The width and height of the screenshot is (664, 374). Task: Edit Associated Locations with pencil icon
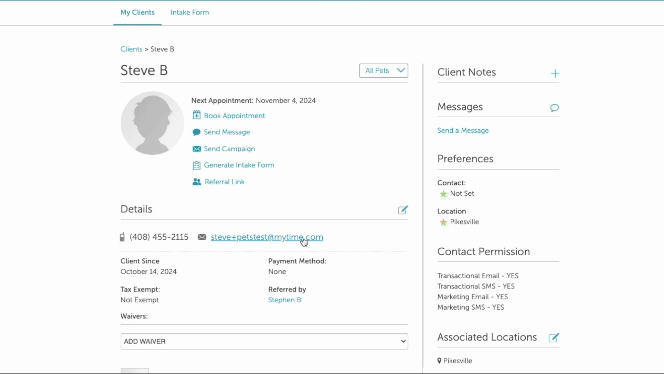pyautogui.click(x=553, y=338)
